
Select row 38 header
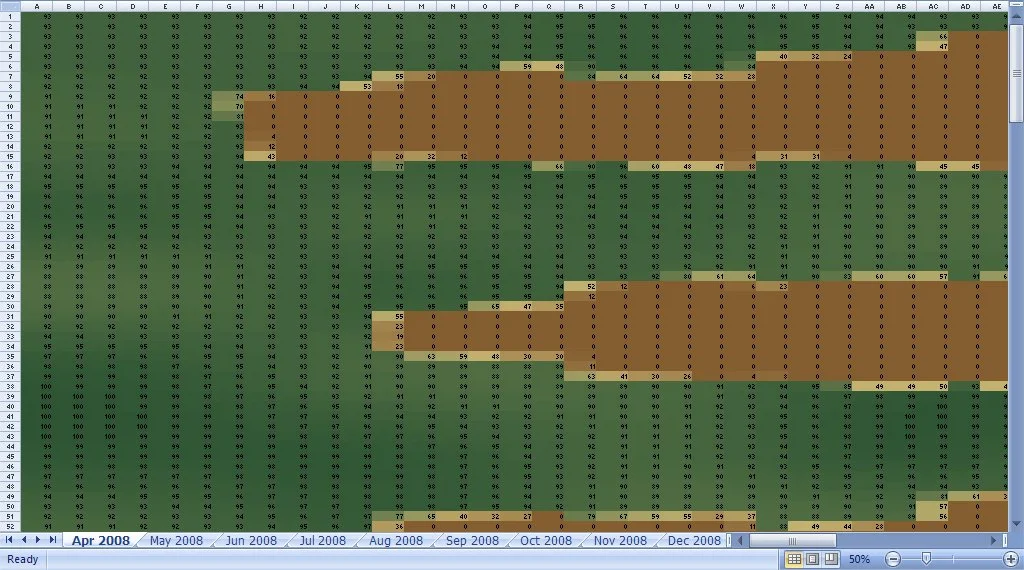pos(10,387)
